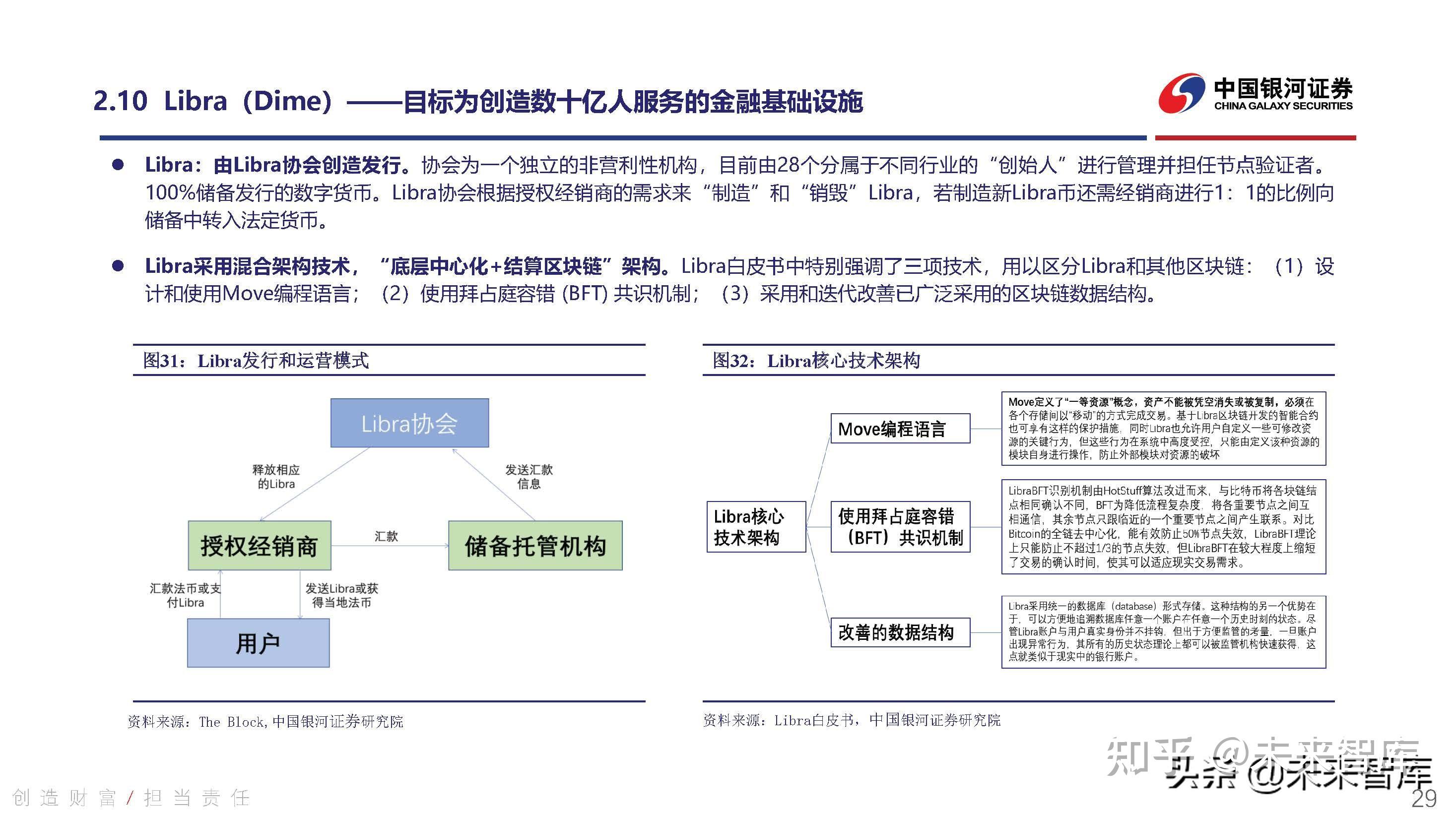Click the LibraBFT description text box
The image size is (1456, 815).
[1164, 526]
